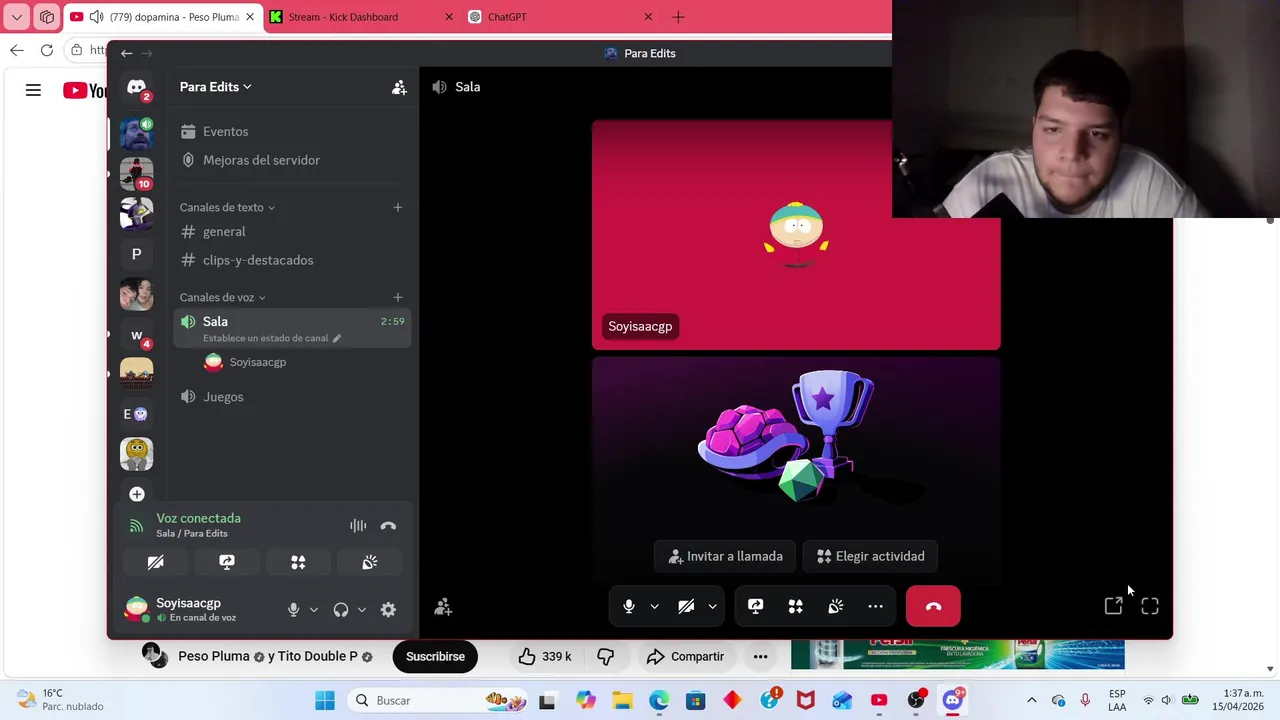1280x720 pixels.
Task: Click the Suscribirse button
Action: pos(435,656)
